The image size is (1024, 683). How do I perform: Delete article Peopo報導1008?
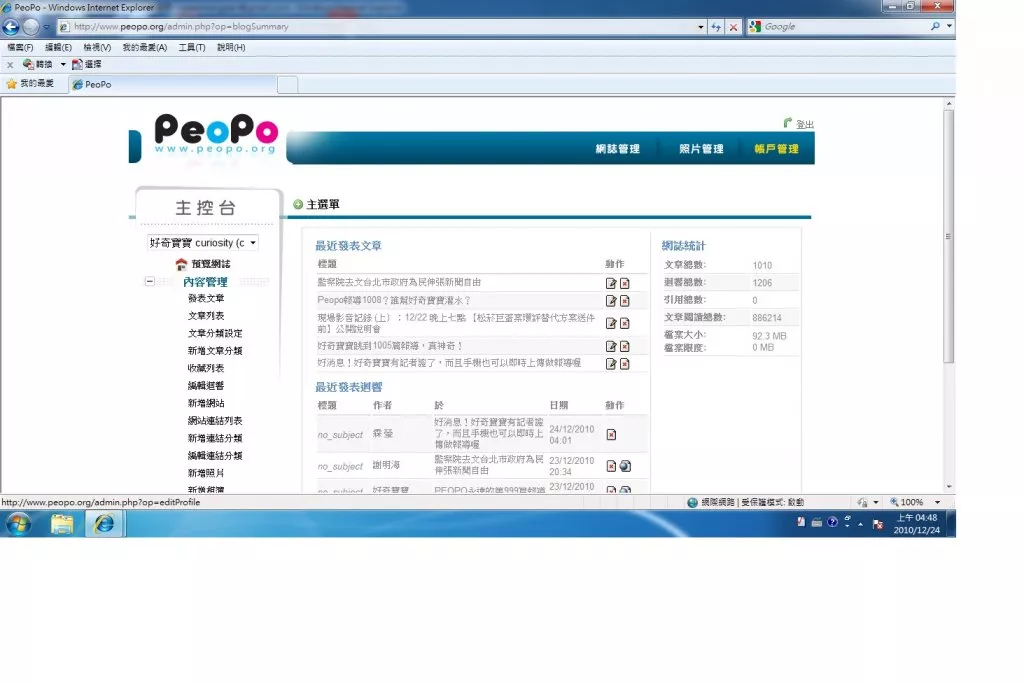point(625,301)
